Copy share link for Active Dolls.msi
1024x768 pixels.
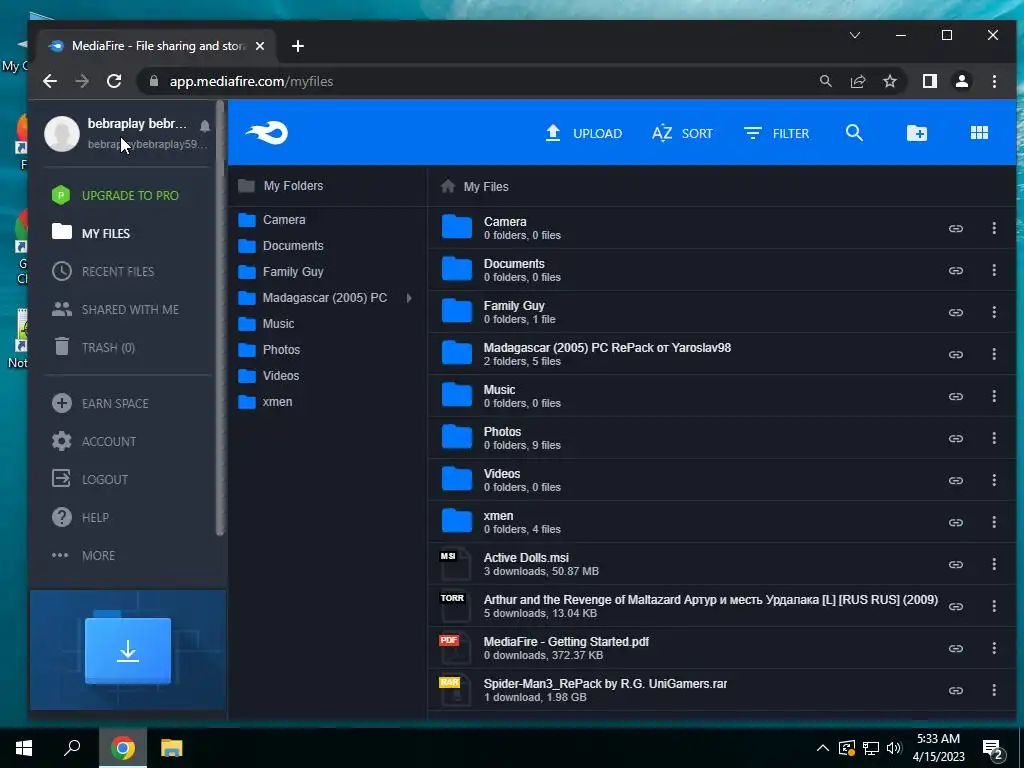955,564
